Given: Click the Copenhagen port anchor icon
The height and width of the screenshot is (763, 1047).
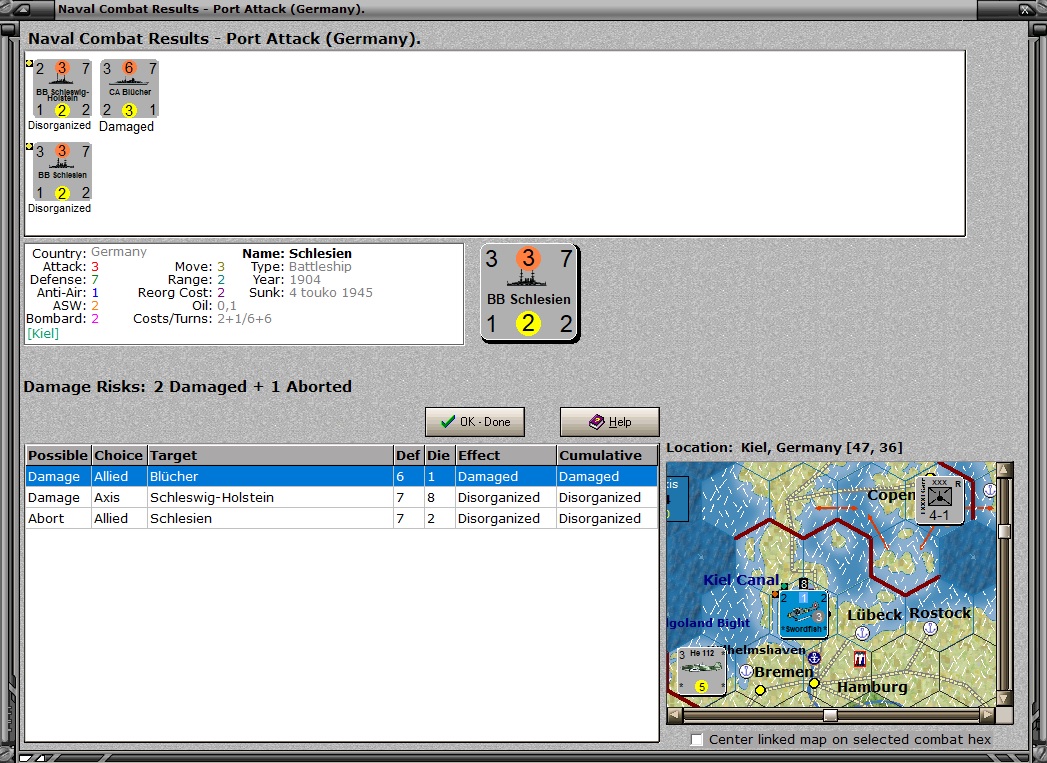Looking at the screenshot, I should pyautogui.click(x=990, y=489).
